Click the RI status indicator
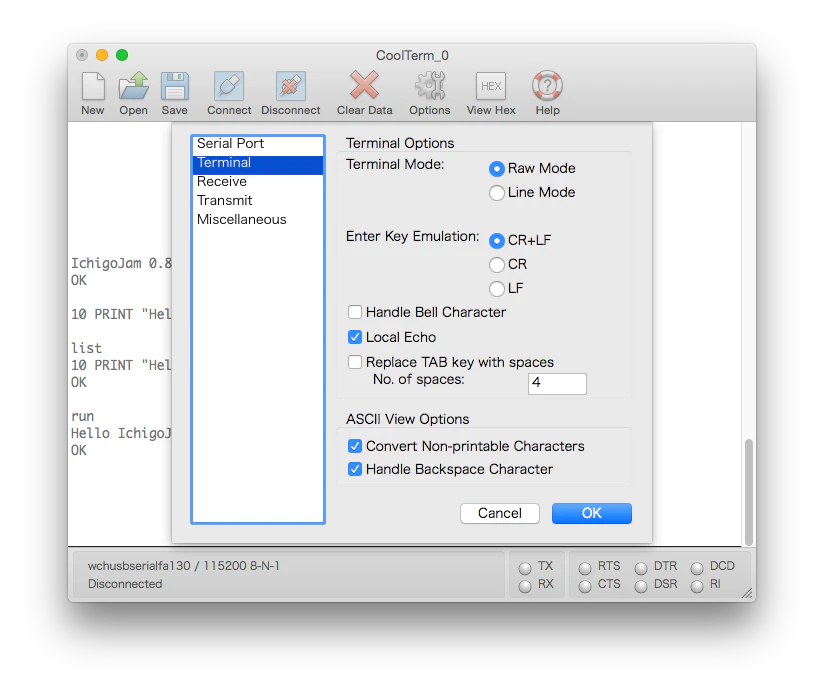824x694 pixels. [697, 586]
